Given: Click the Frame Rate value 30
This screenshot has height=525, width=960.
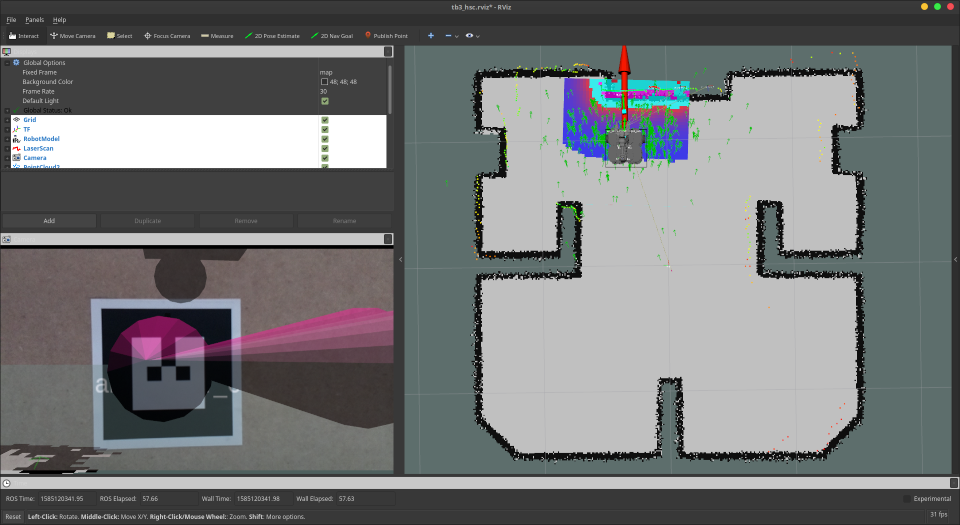Looking at the screenshot, I should point(323,91).
